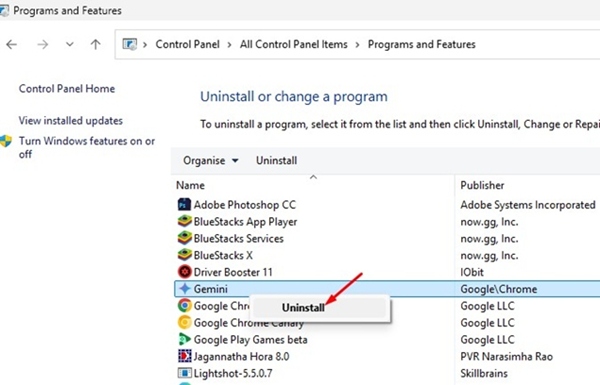Click Adobe Systems Incorporated publisher cell

(x=528, y=205)
